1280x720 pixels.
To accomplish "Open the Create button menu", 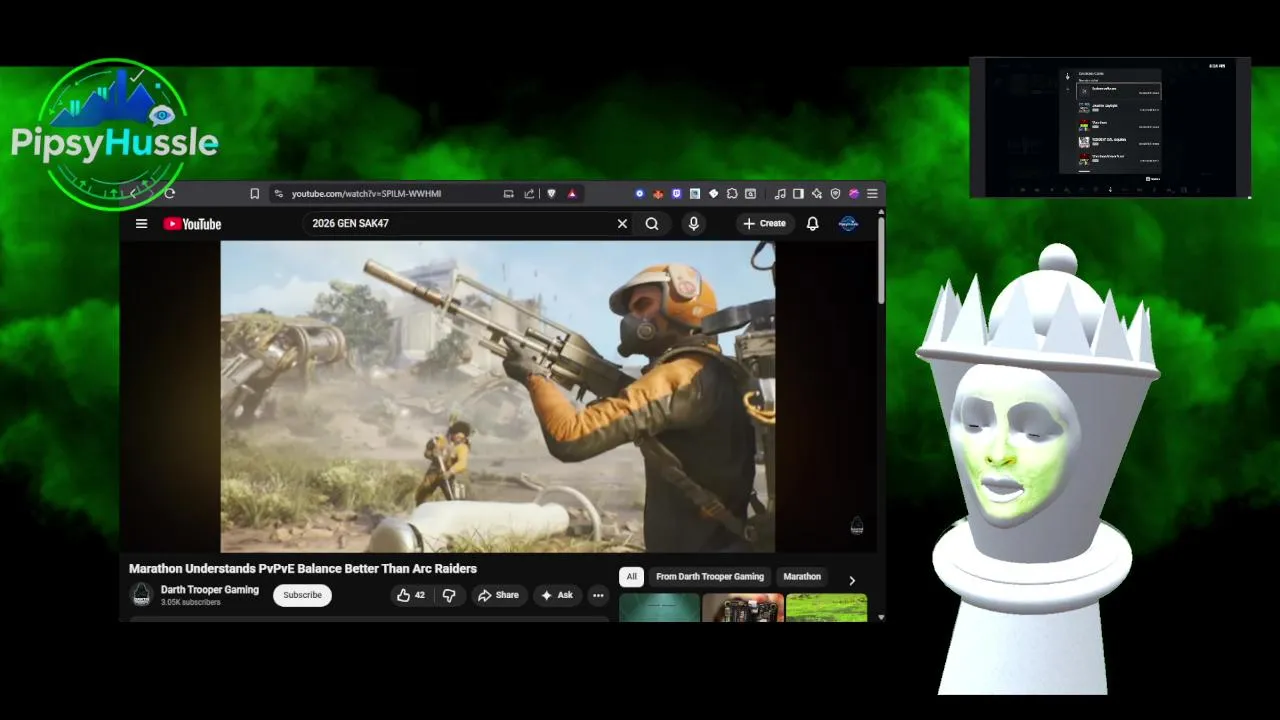I will [x=765, y=224].
